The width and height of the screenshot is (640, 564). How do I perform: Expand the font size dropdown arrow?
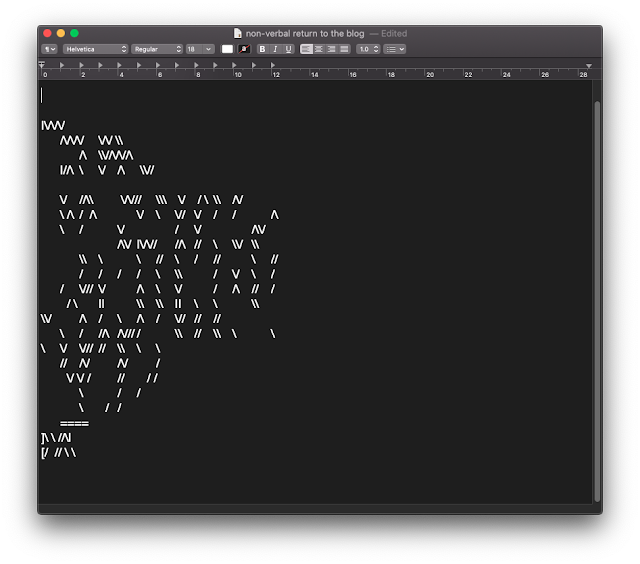click(x=209, y=49)
